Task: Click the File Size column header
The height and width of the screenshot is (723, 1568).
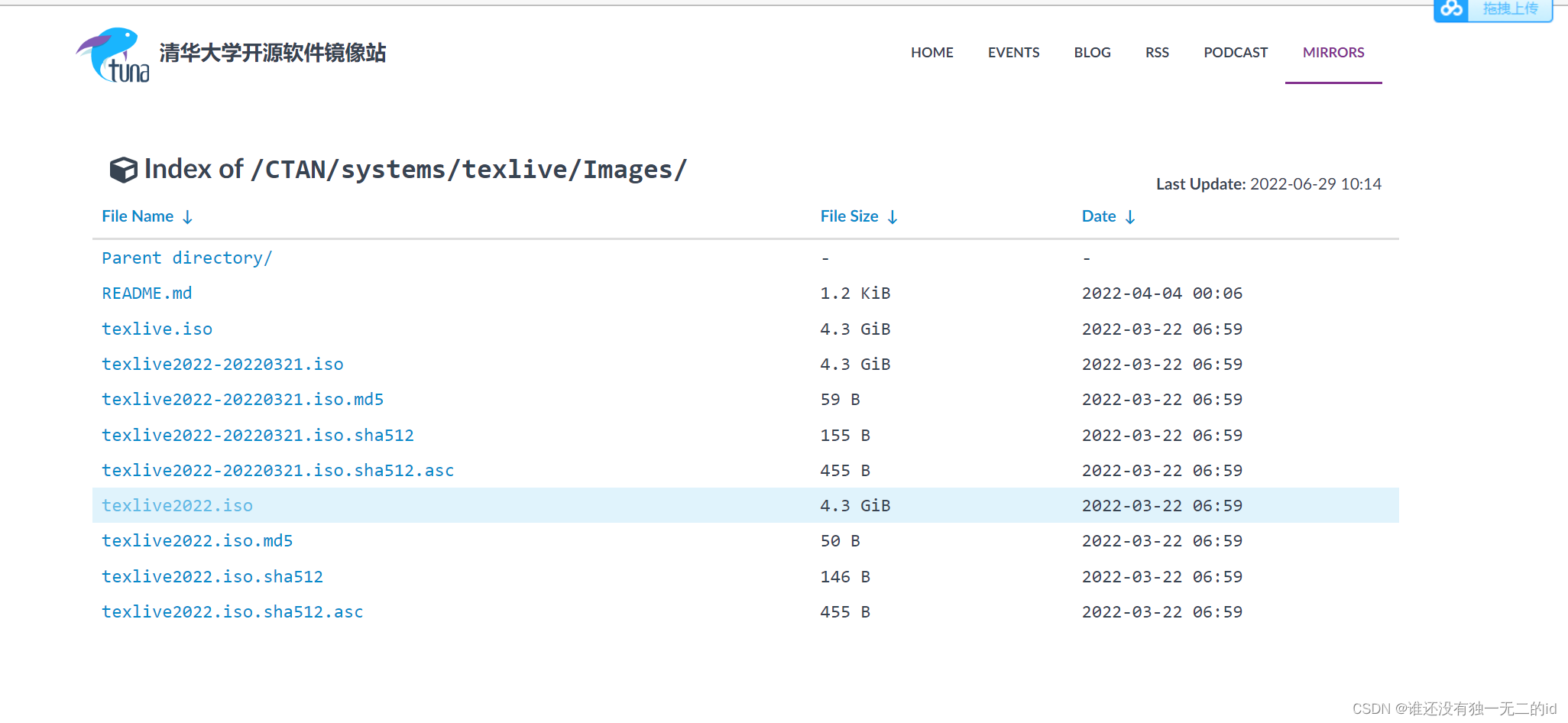Action: tap(849, 216)
